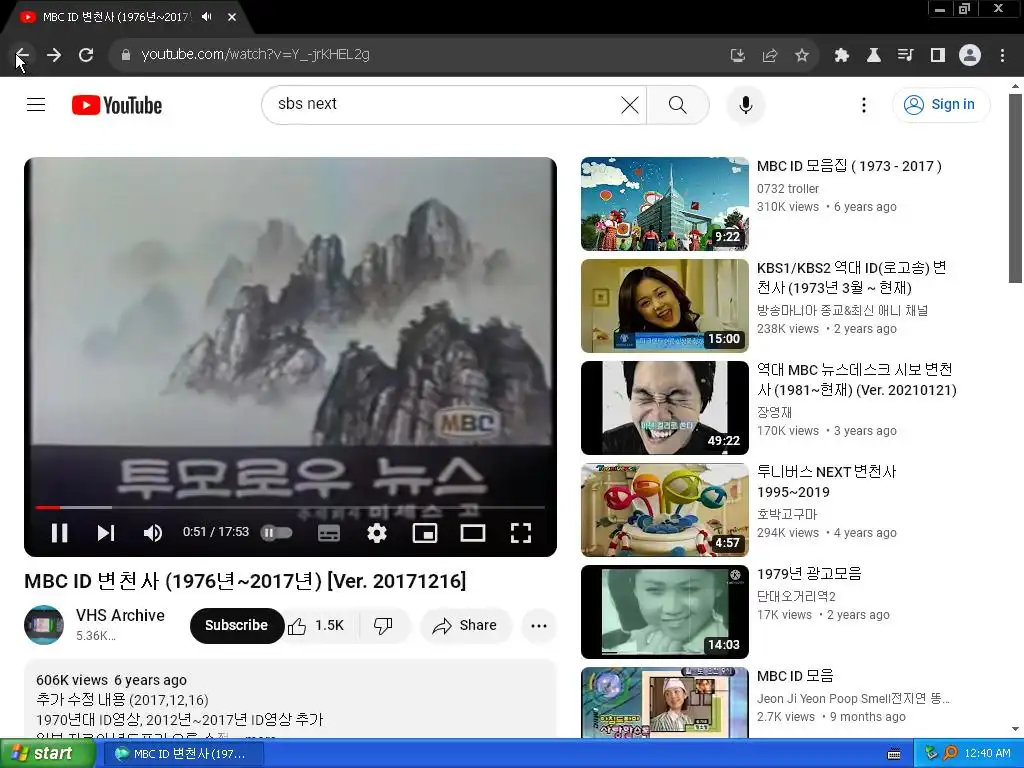Mute the video volume

(x=152, y=533)
